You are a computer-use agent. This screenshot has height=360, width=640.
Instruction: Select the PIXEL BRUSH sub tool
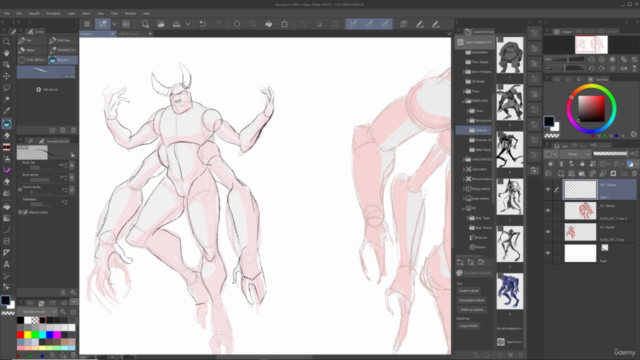click(x=32, y=60)
